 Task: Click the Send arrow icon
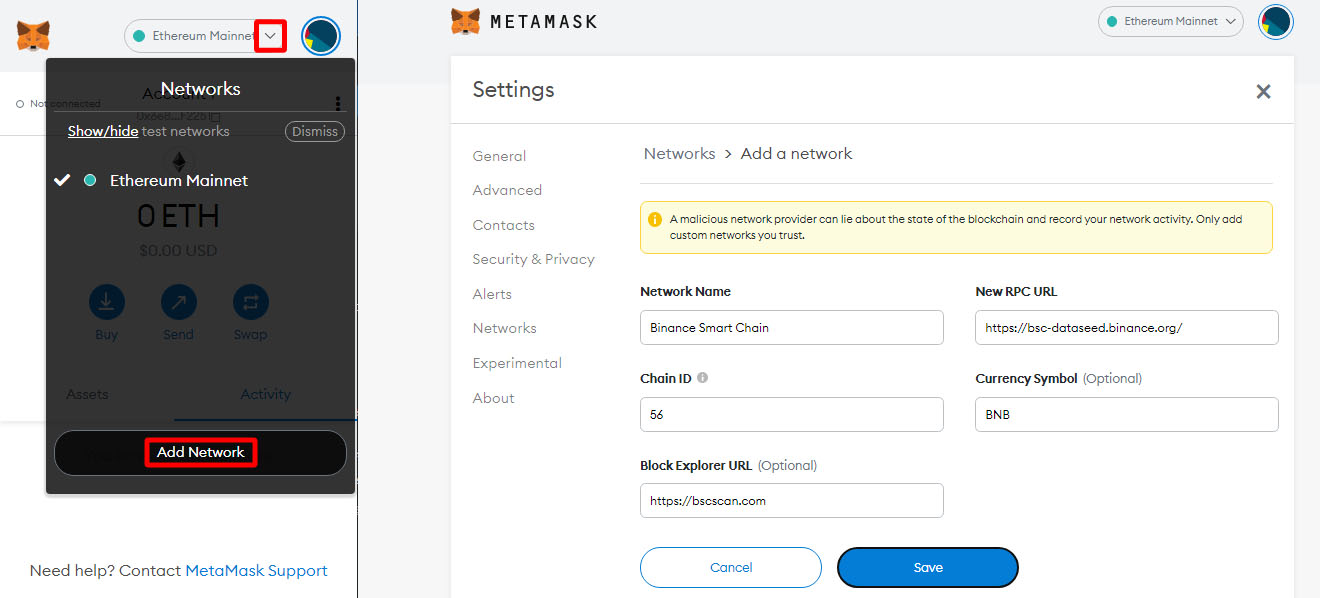179,301
